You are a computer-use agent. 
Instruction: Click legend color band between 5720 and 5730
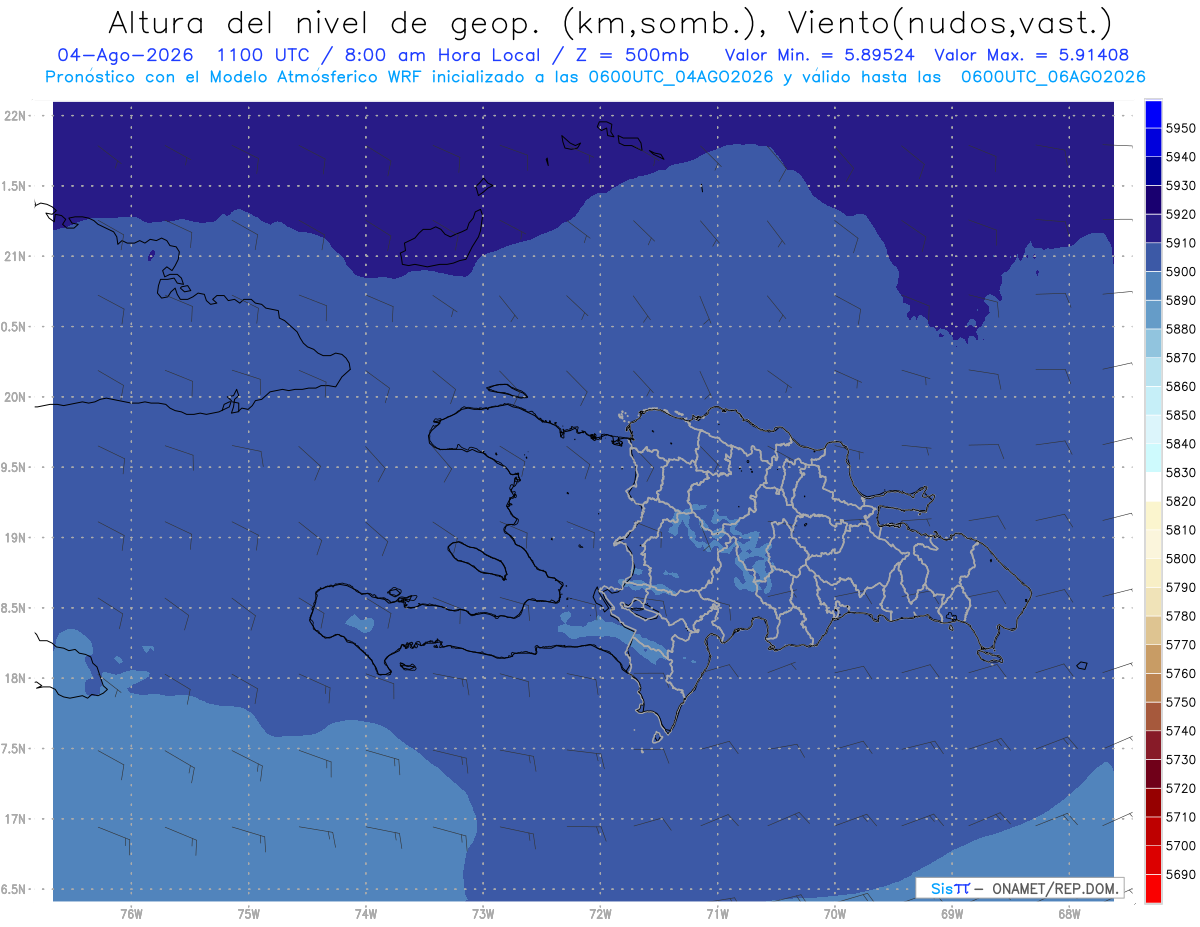pos(1153,774)
